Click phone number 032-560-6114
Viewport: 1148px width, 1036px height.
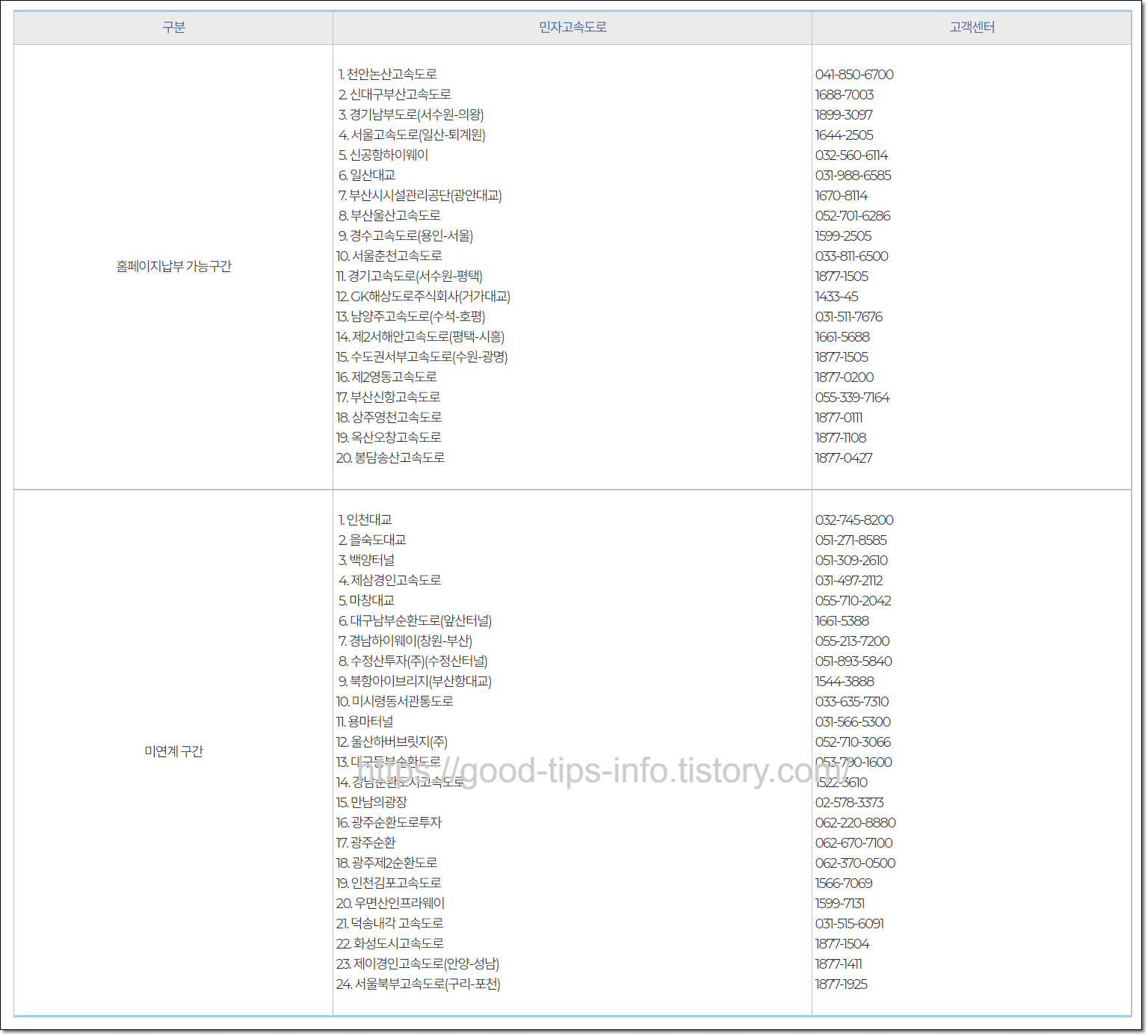pyautogui.click(x=851, y=155)
